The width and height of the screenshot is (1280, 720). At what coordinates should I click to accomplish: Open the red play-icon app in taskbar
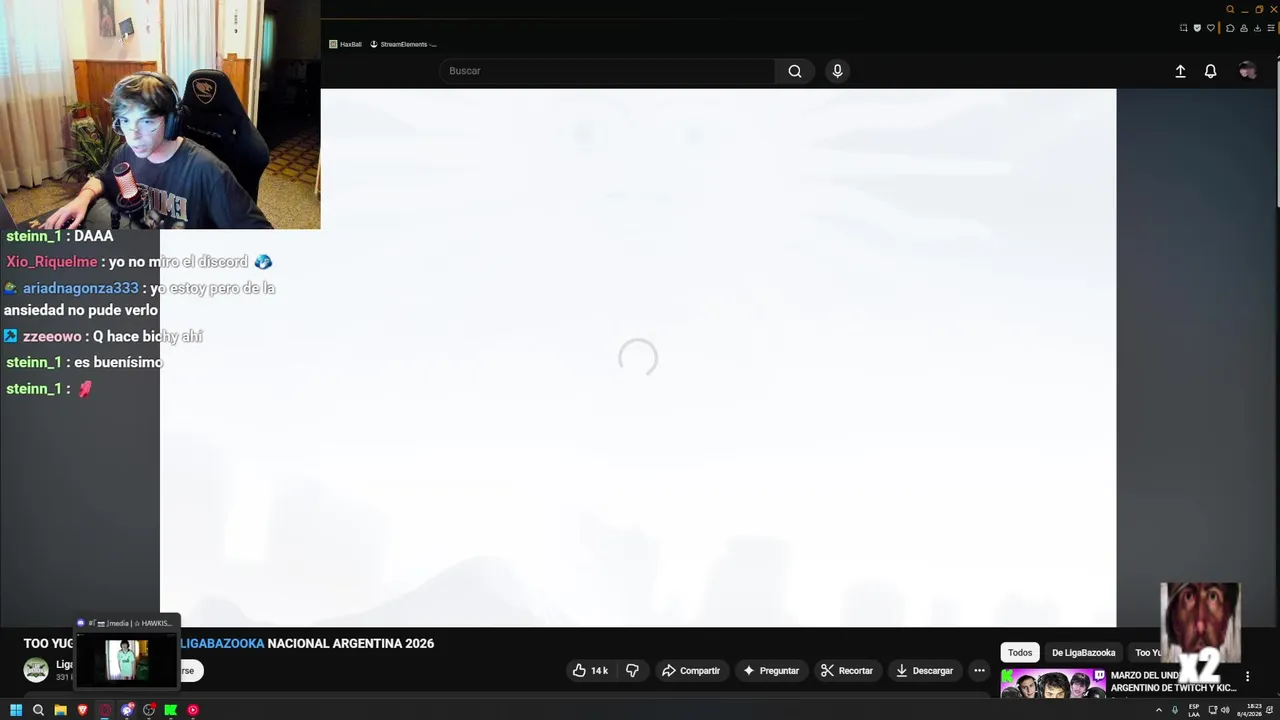click(x=193, y=710)
